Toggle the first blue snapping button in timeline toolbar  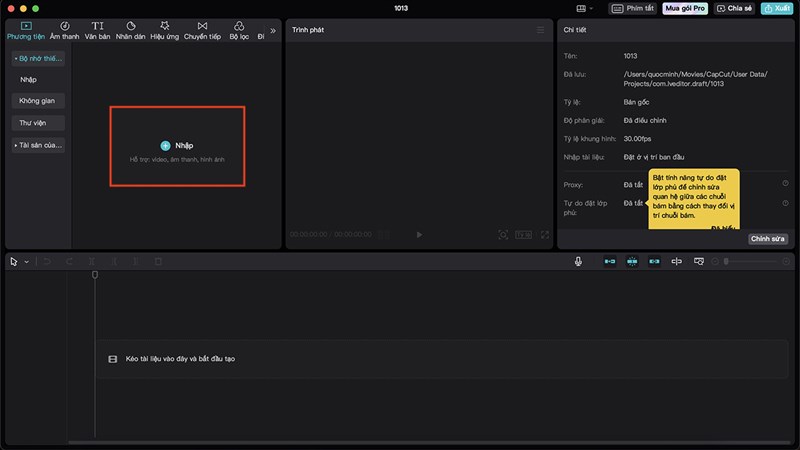pyautogui.click(x=609, y=261)
